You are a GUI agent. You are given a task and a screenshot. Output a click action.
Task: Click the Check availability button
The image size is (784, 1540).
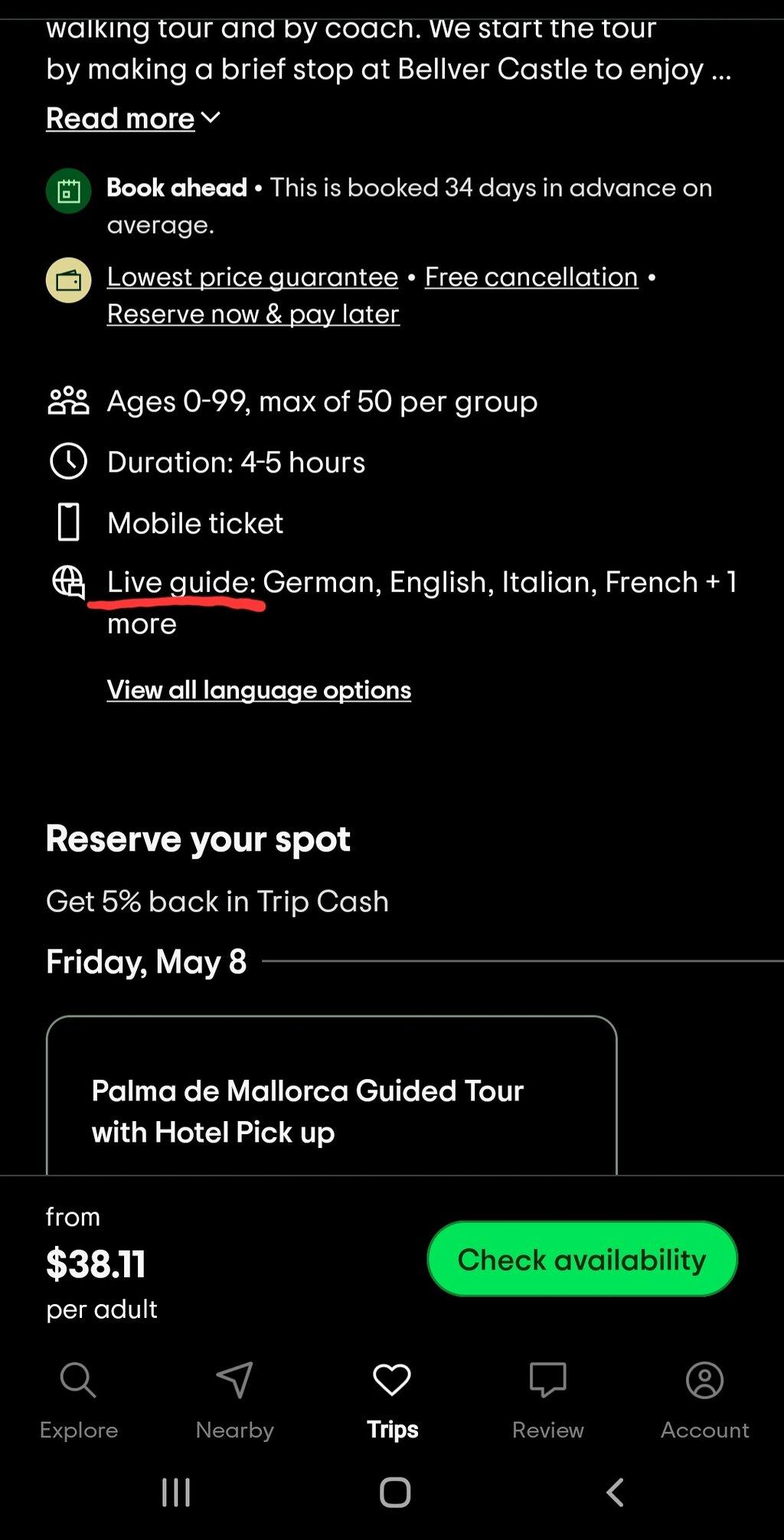pos(582,1259)
